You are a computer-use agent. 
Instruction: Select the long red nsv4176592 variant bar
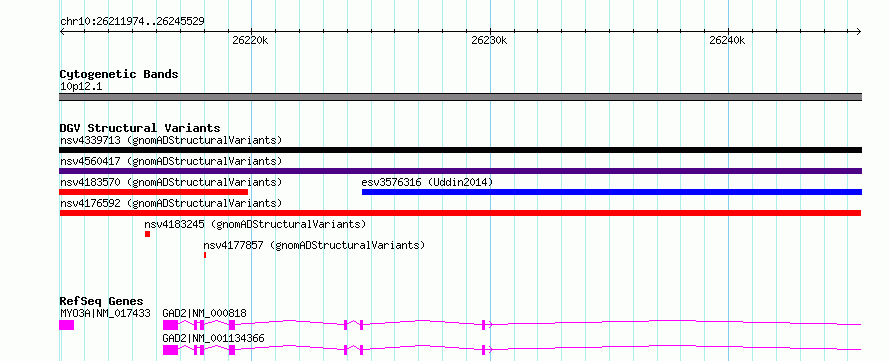coord(460,213)
